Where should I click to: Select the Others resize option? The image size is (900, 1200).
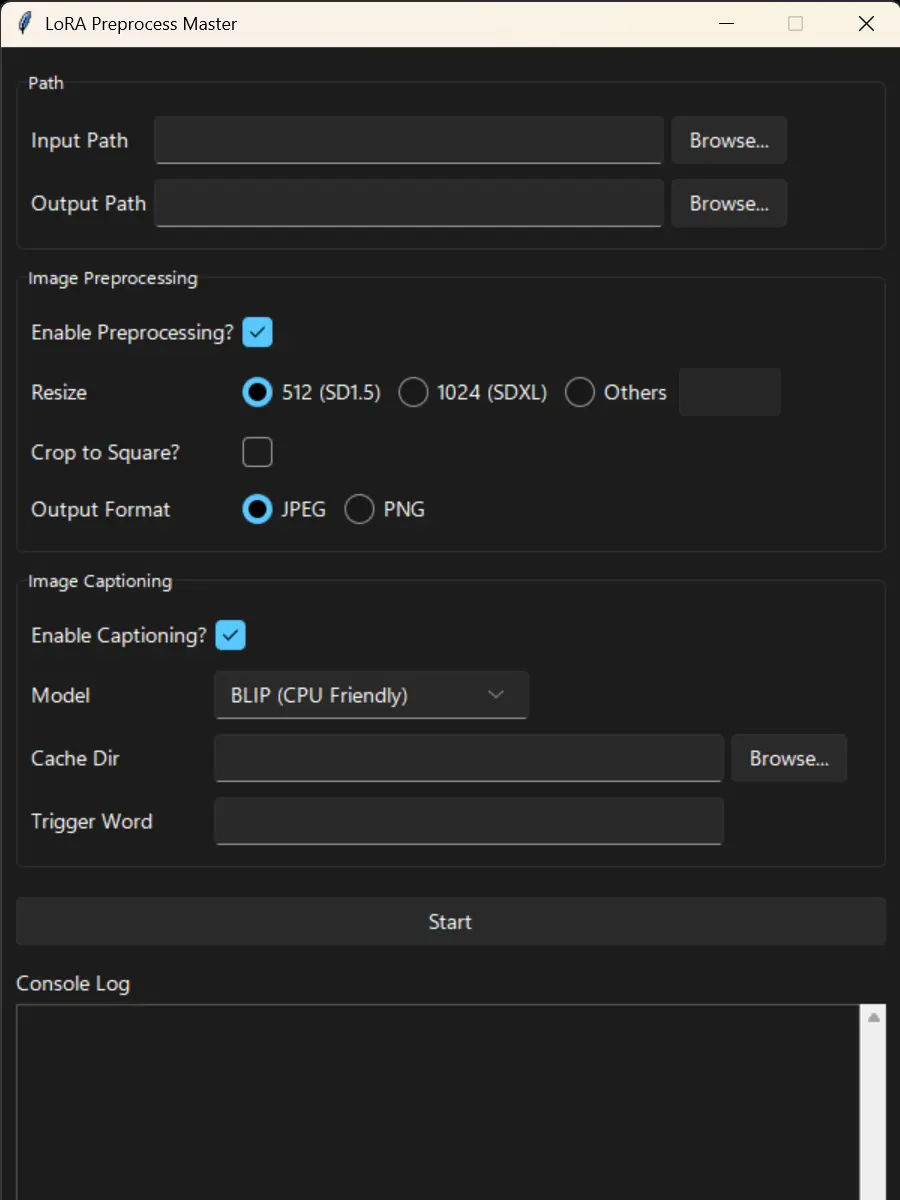point(580,392)
